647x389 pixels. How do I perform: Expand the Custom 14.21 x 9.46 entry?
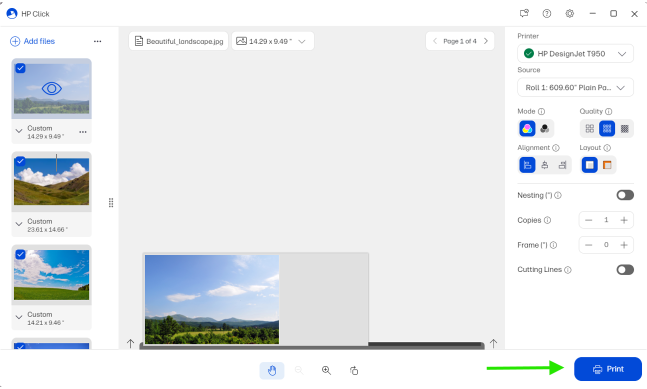[x=19, y=317]
